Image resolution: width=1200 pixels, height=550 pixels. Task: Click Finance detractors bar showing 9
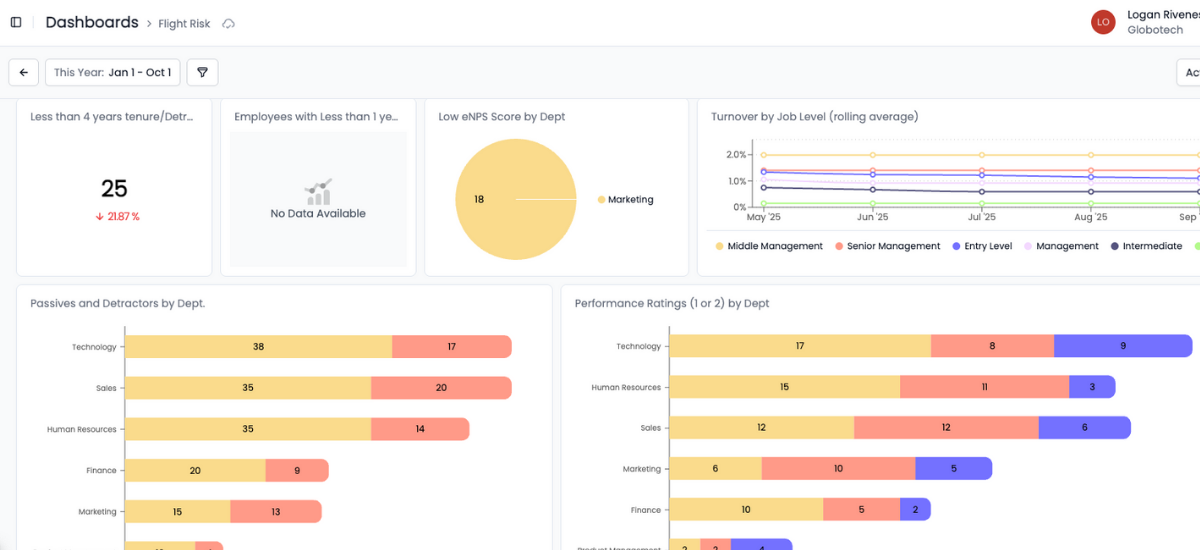coord(297,470)
